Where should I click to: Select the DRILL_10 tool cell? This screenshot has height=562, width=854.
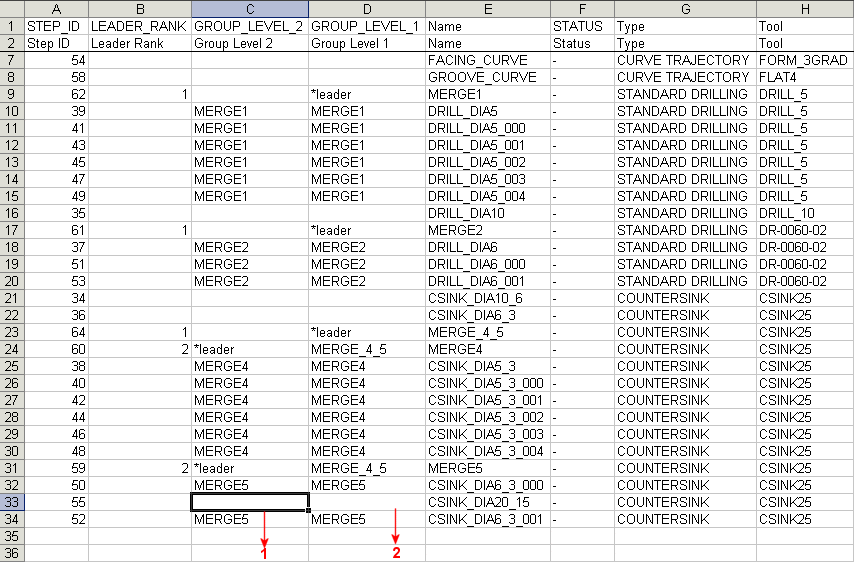point(805,213)
